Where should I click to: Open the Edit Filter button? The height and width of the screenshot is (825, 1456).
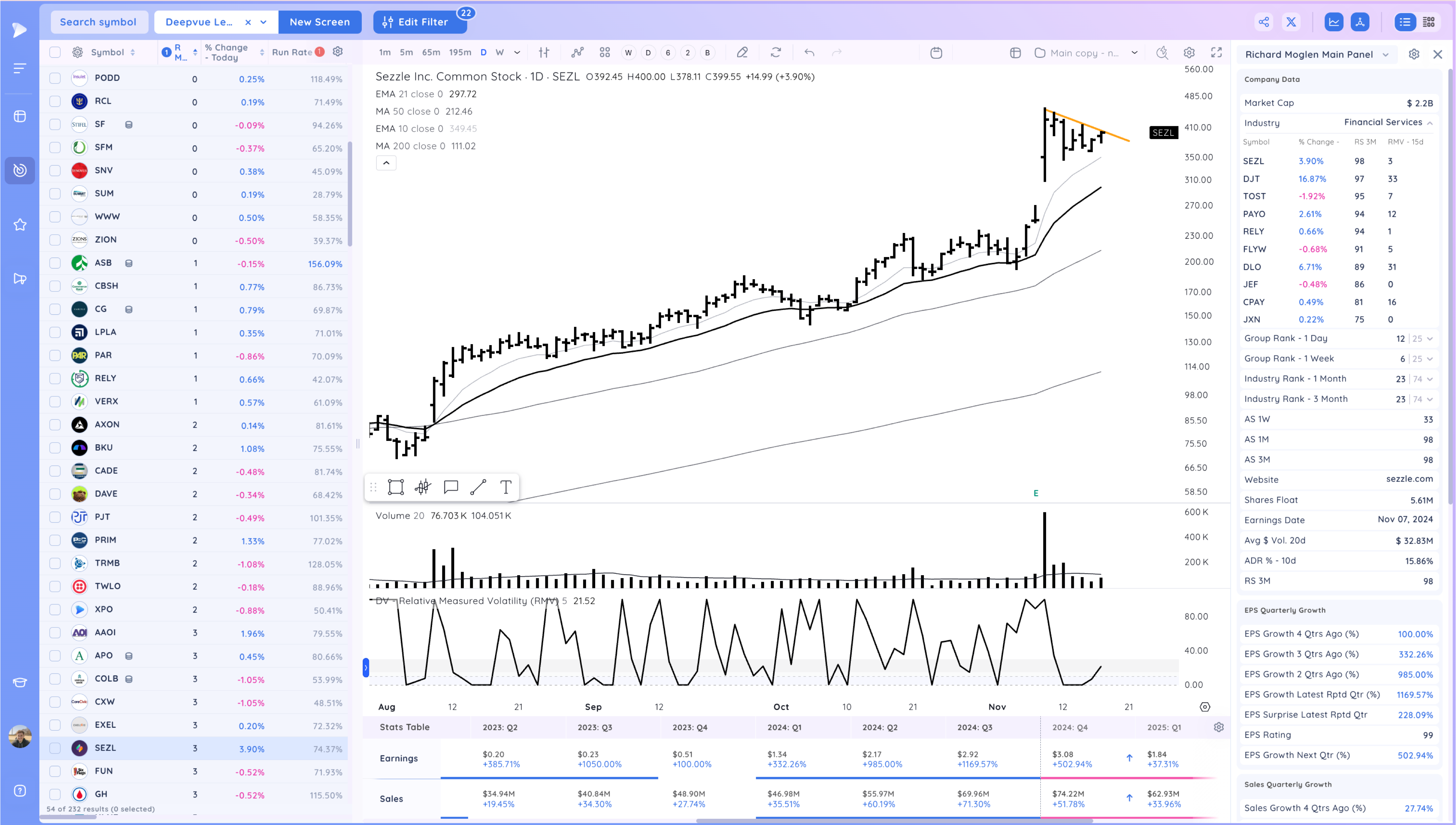point(420,22)
